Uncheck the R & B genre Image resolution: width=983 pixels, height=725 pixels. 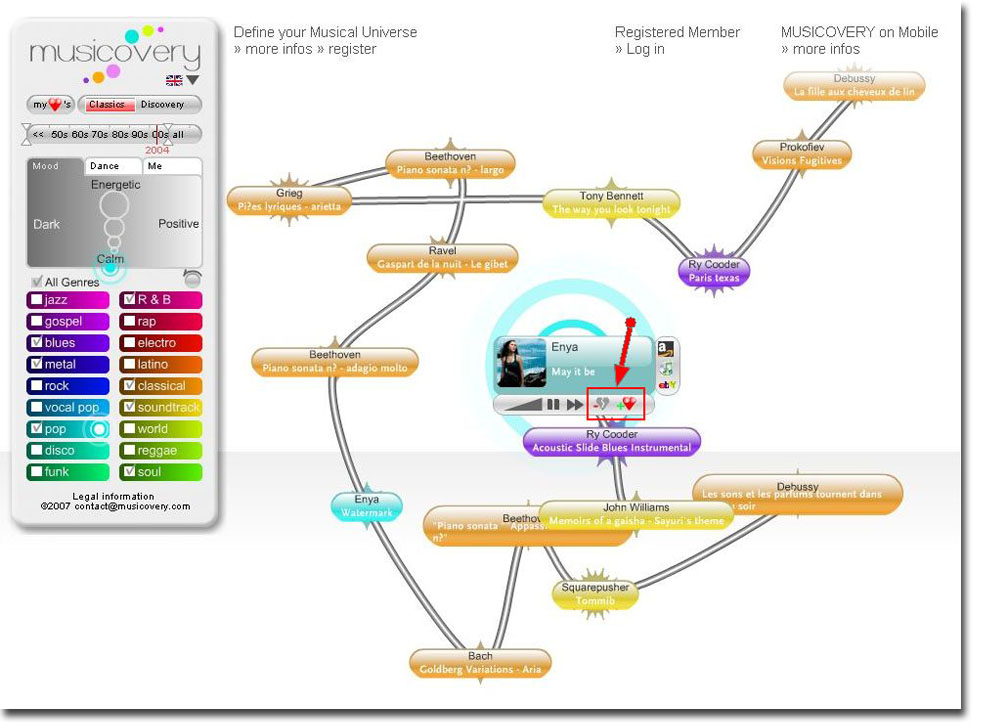(130, 300)
